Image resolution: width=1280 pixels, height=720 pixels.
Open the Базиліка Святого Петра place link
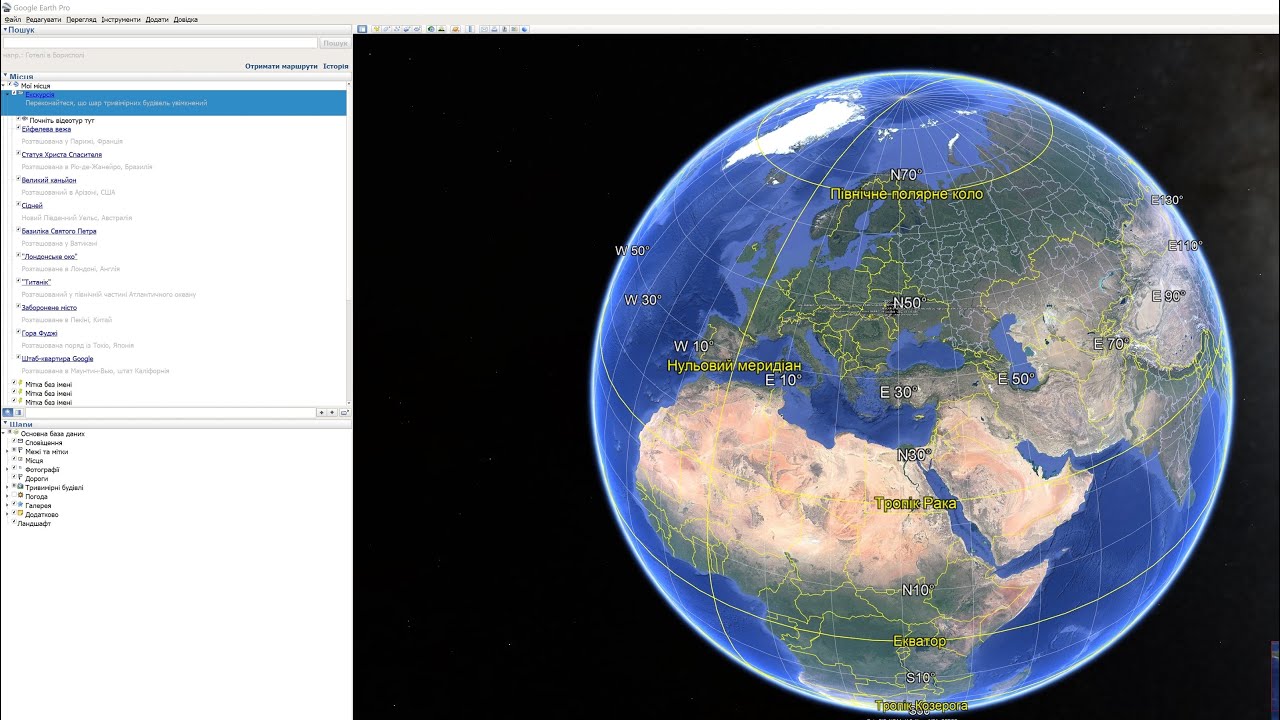coord(59,231)
